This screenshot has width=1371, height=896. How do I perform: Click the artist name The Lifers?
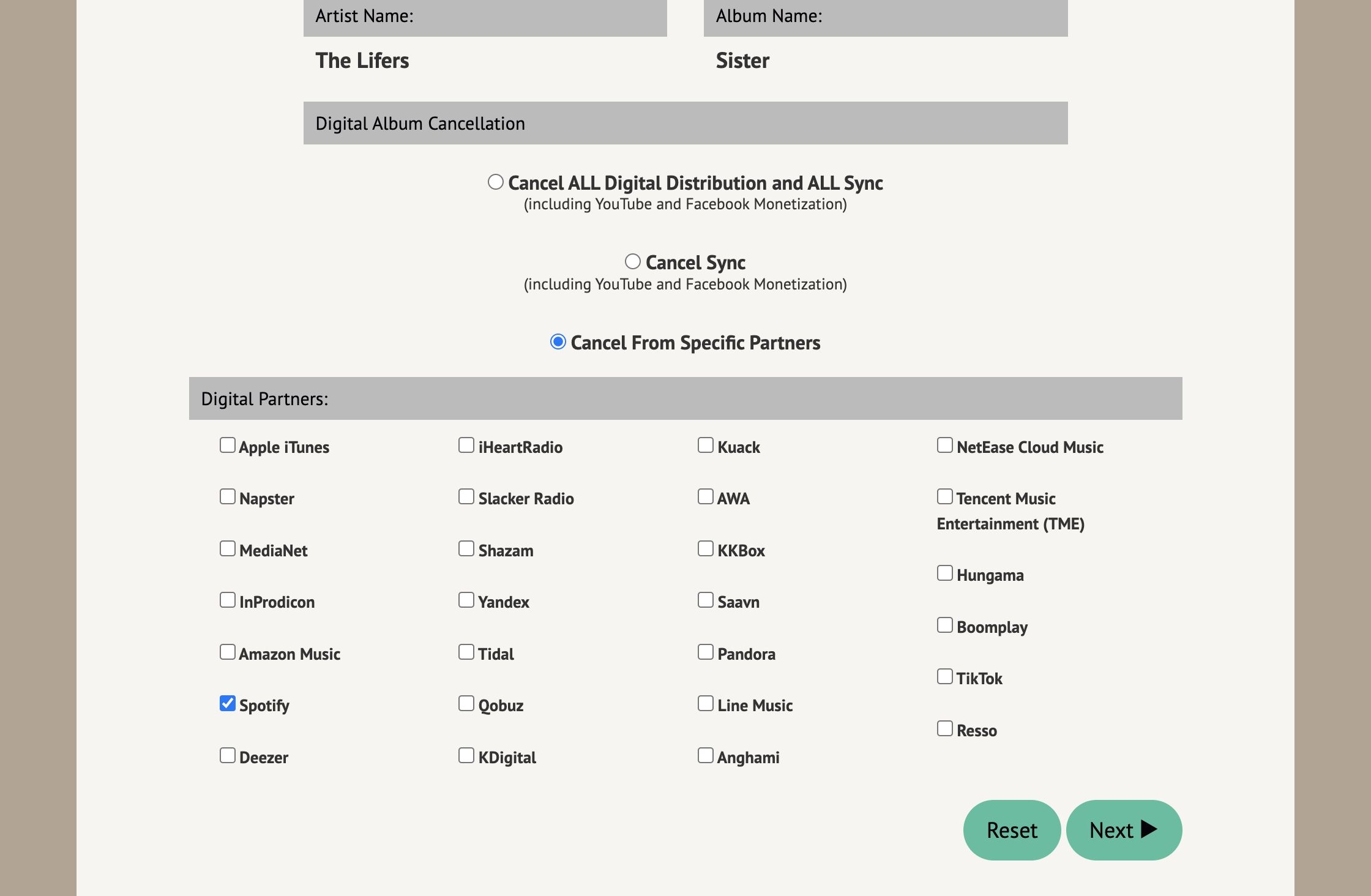(362, 61)
